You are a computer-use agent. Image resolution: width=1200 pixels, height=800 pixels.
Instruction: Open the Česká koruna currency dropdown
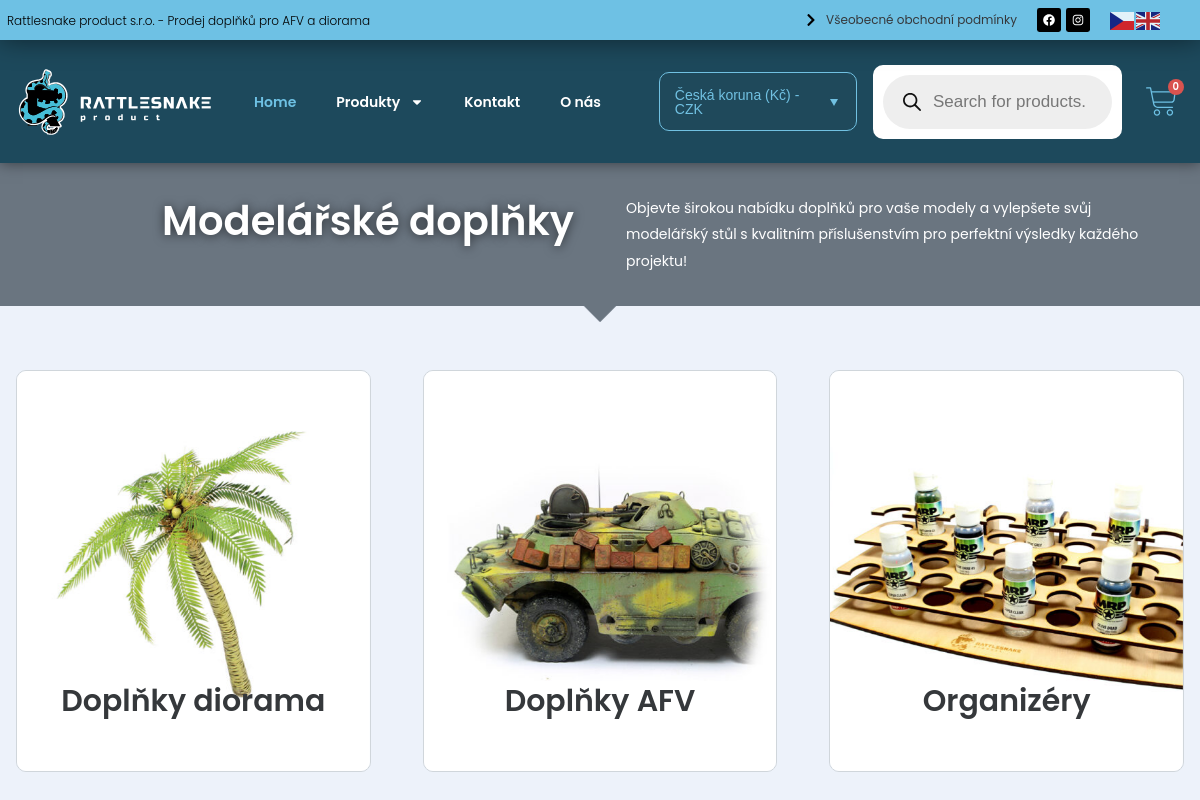(x=758, y=101)
